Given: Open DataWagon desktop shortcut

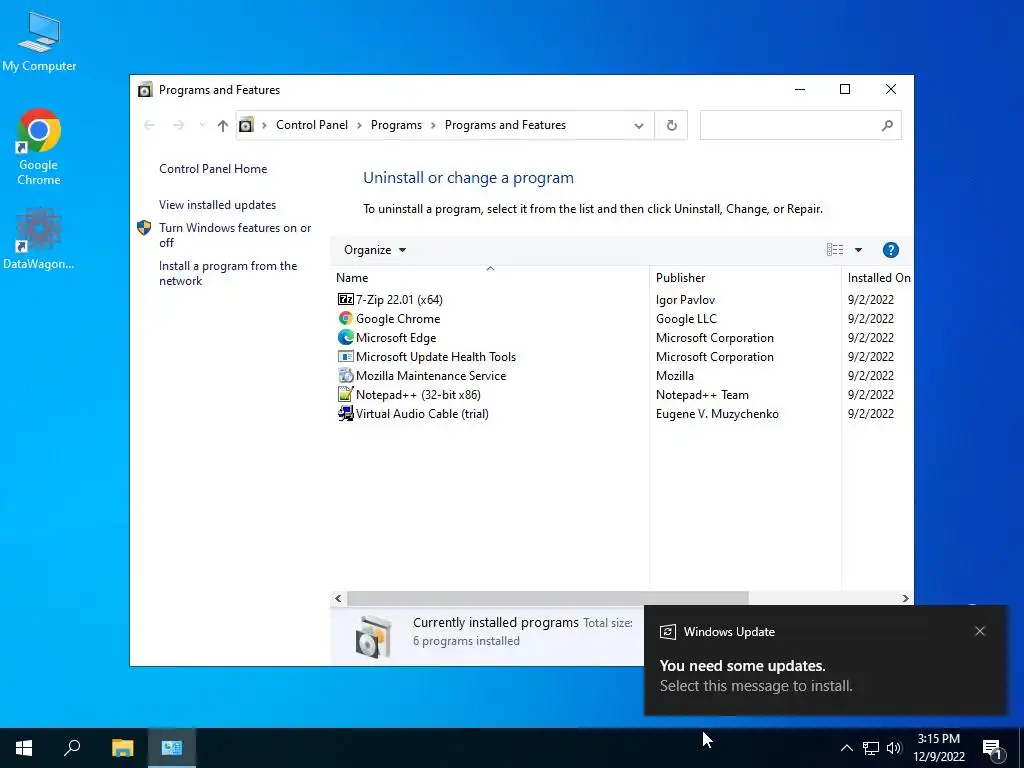Looking at the screenshot, I should pos(39,238).
